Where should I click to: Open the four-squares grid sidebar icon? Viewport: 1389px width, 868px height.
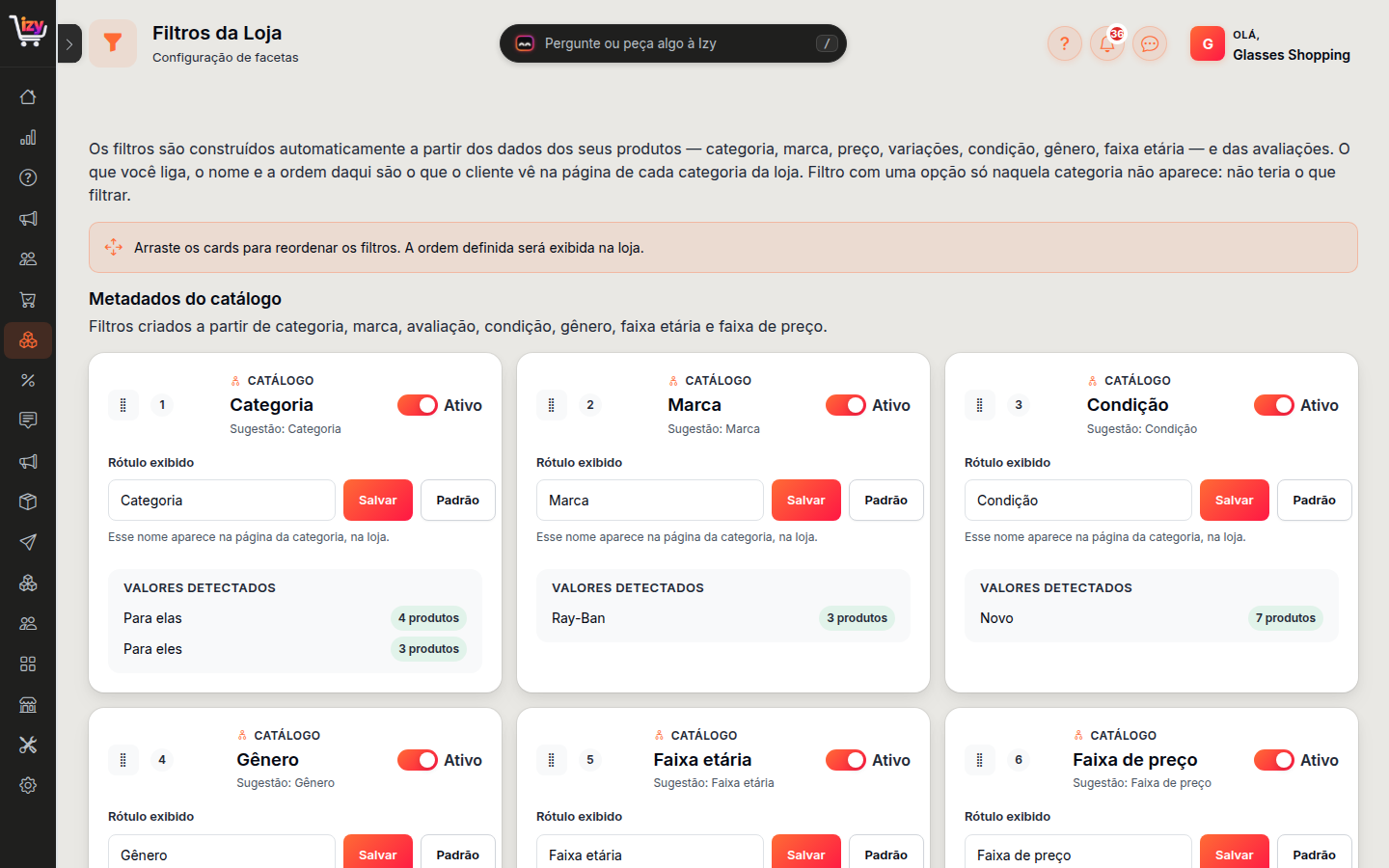click(x=28, y=664)
